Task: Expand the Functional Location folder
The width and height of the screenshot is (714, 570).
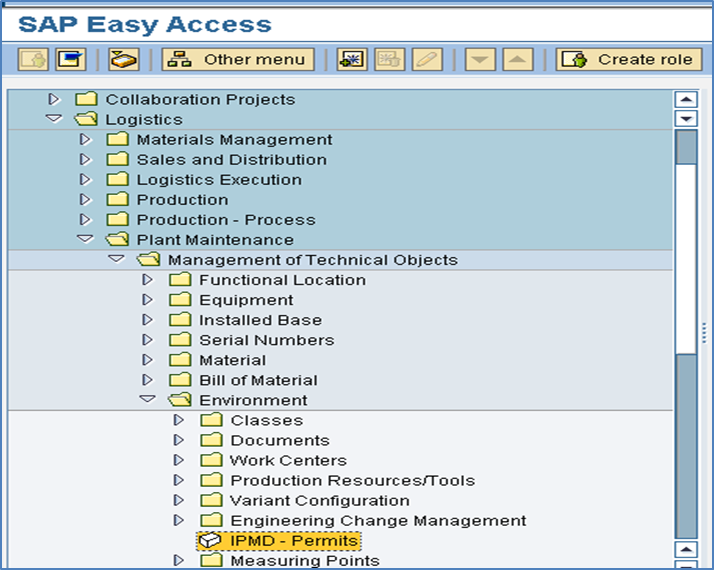Action: click(147, 280)
